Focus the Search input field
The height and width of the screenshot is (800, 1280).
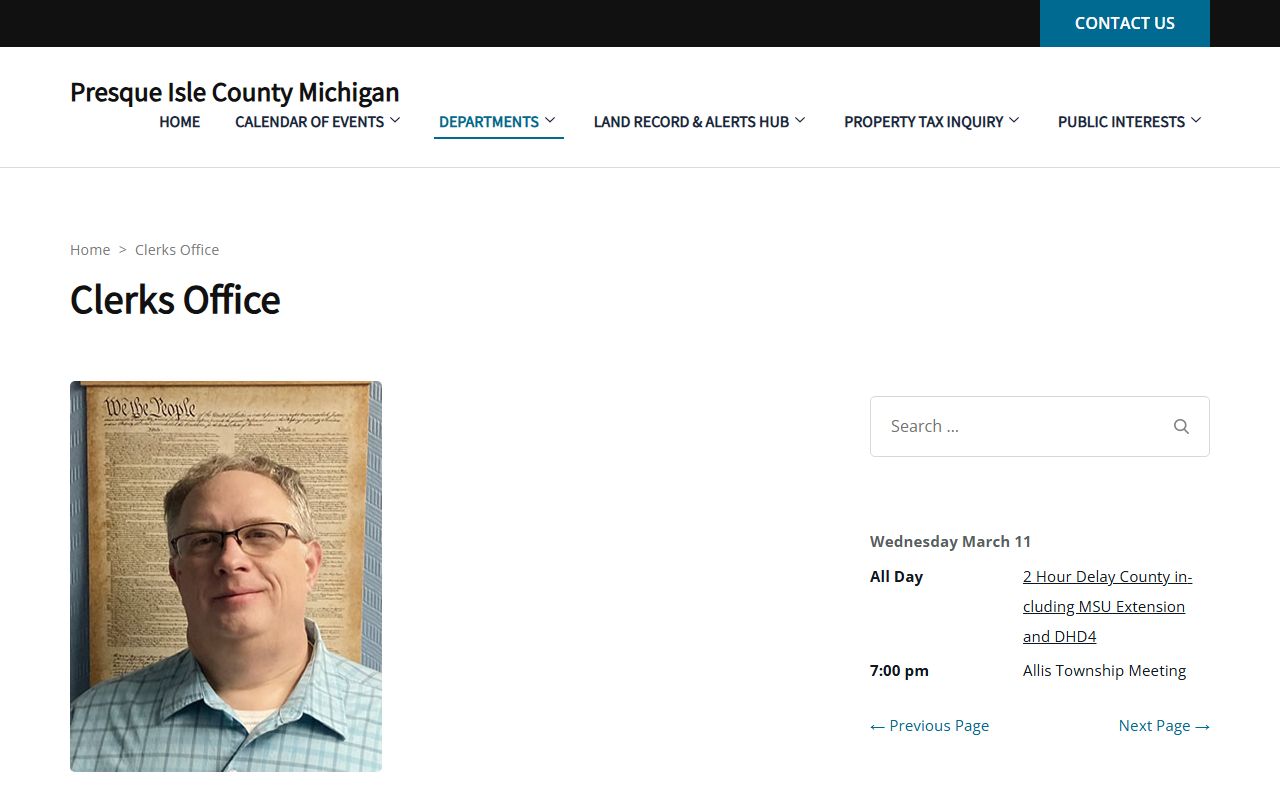pyautogui.click(x=1015, y=427)
